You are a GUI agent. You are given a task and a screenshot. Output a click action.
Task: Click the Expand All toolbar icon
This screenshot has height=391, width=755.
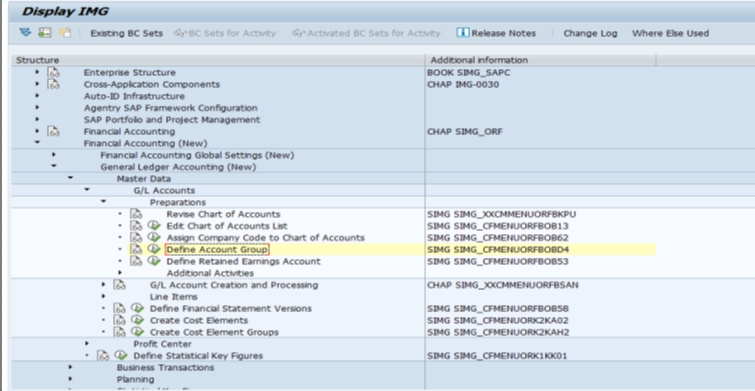[x=25, y=33]
